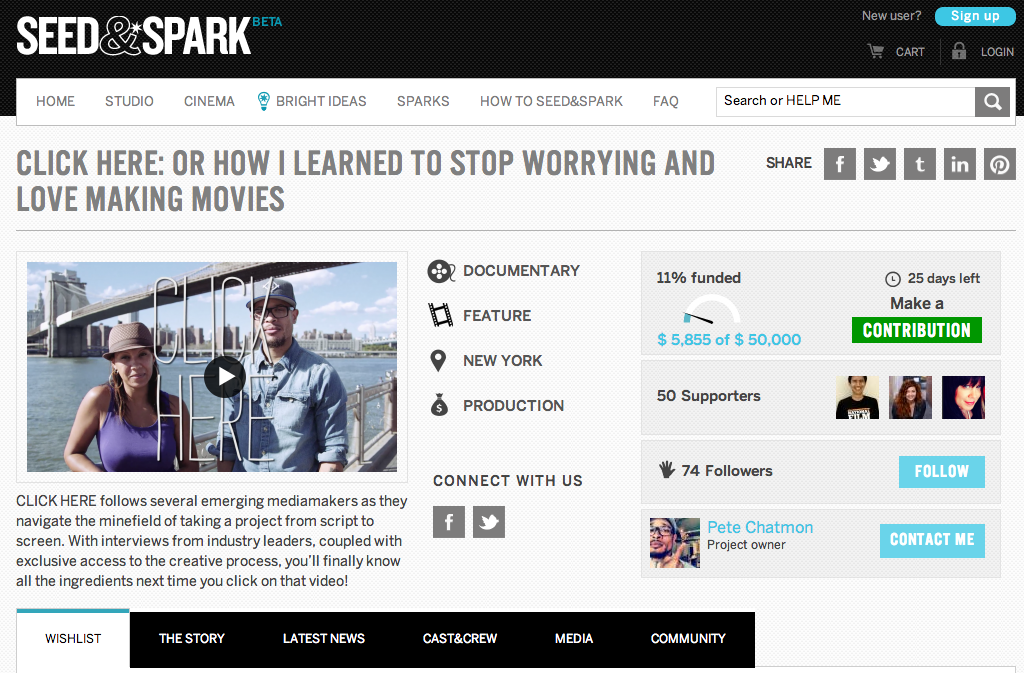View first supporter's avatar
This screenshot has width=1024, height=673.
tap(857, 398)
